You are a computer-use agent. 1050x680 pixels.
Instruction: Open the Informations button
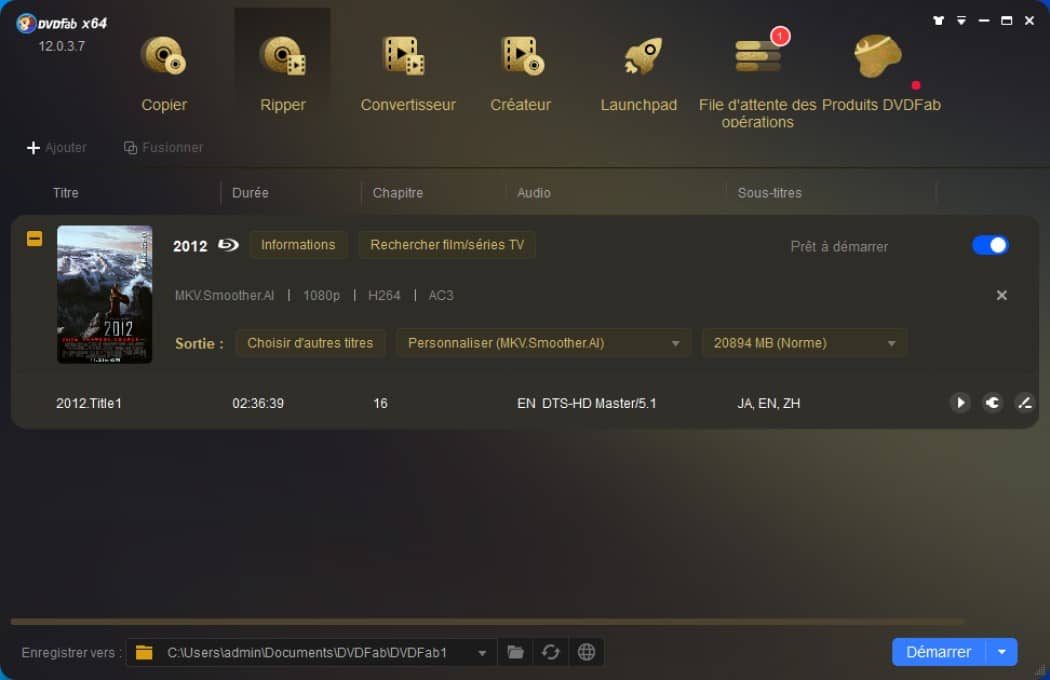point(298,245)
